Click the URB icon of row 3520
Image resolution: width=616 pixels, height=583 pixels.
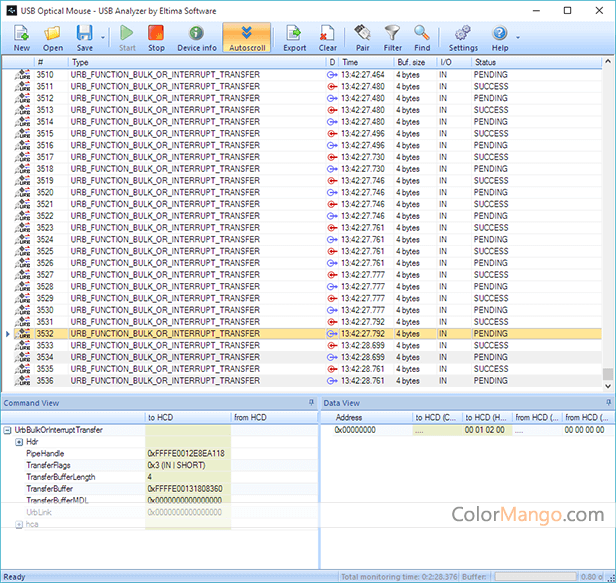(23, 192)
